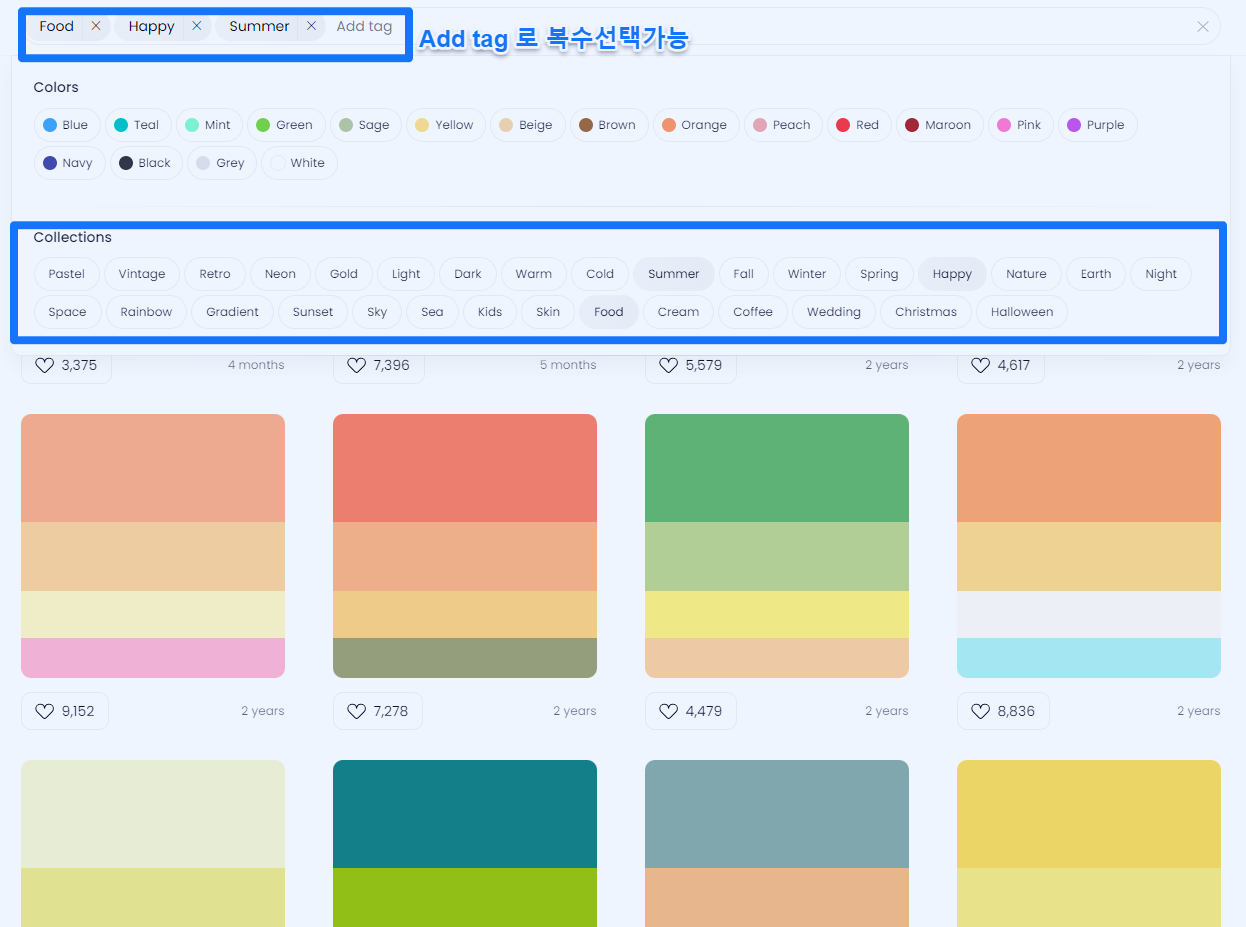Toggle the Happy collection filter
This screenshot has width=1246, height=927.
point(951,273)
